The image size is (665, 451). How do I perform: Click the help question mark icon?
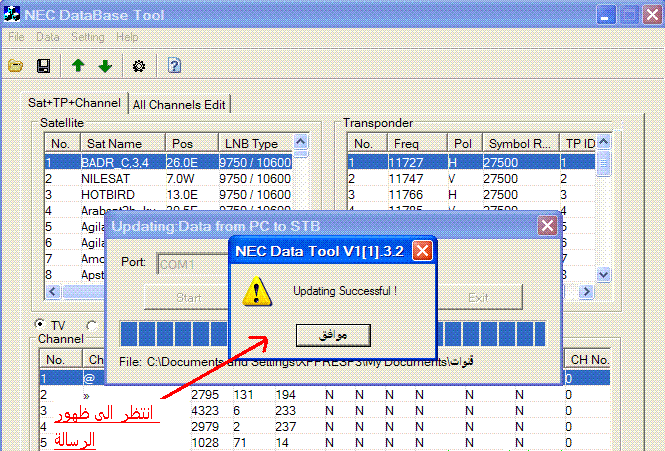coord(174,66)
